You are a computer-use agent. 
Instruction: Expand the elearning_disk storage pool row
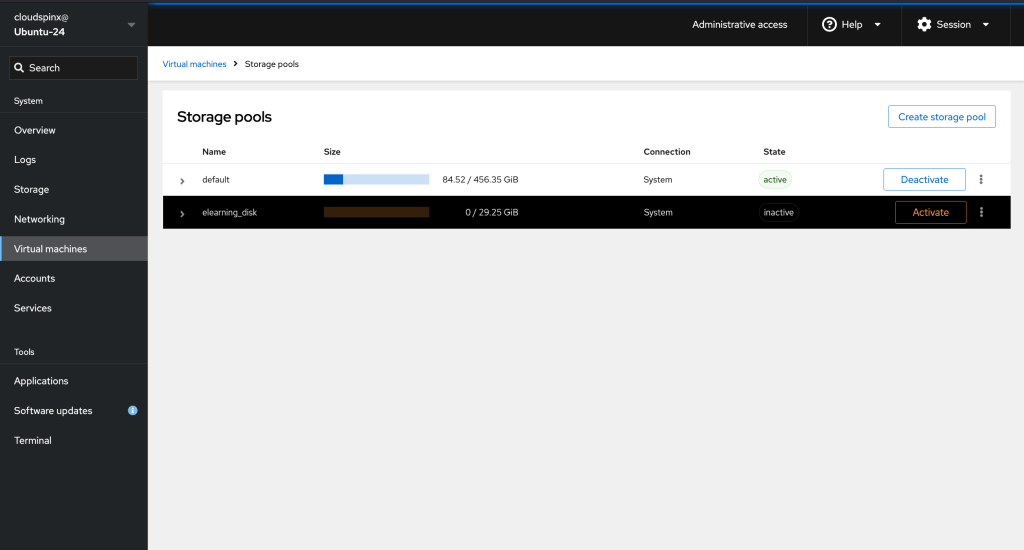click(182, 213)
